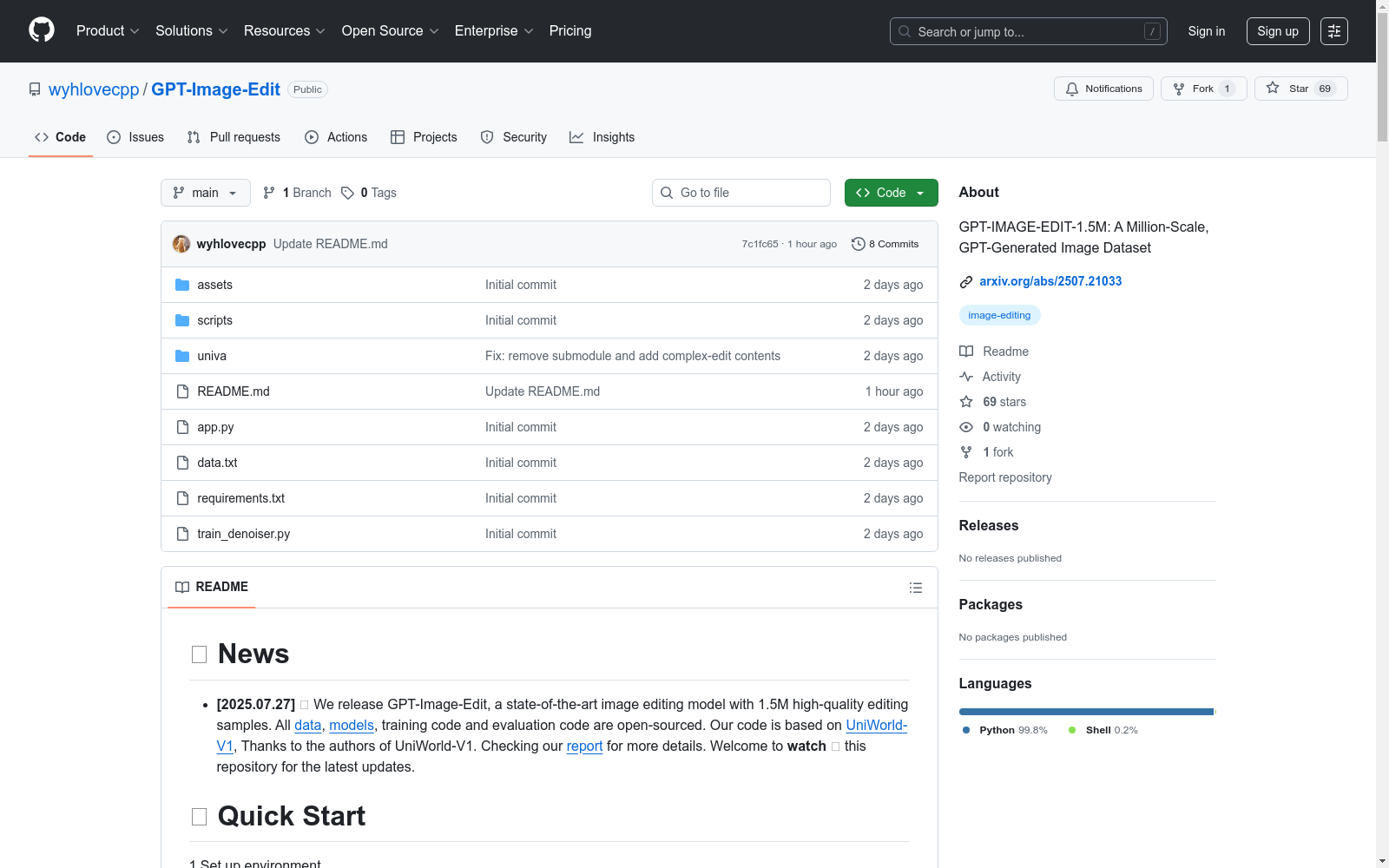The image size is (1389, 868).
Task: Open the Insights tab
Action: [x=602, y=137]
